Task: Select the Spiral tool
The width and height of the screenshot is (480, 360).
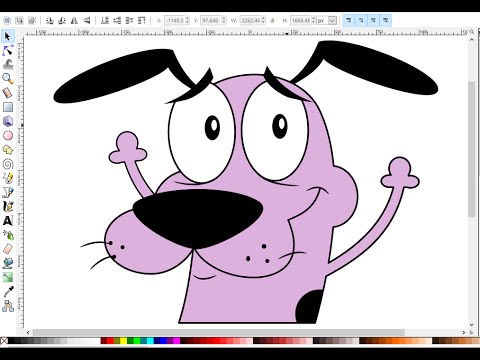Action: pos(8,164)
